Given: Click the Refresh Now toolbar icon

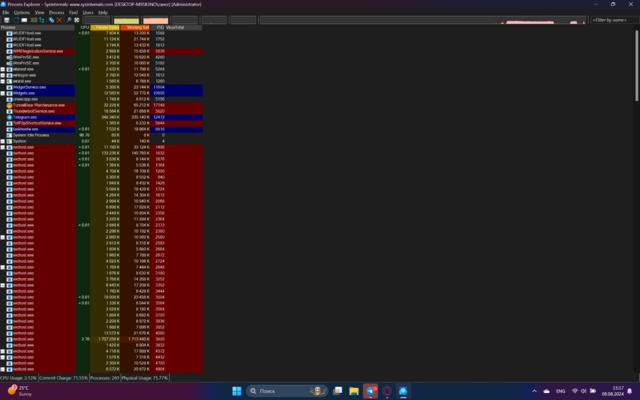Looking at the screenshot, I should click(15, 20).
